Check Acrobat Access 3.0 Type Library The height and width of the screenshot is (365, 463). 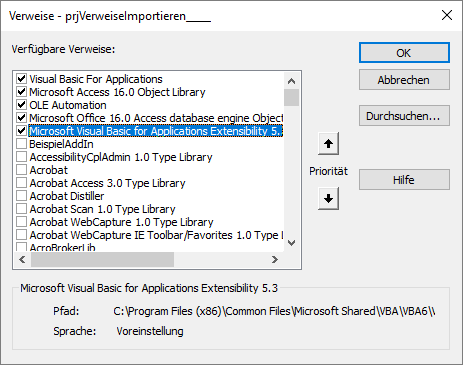click(x=22, y=183)
